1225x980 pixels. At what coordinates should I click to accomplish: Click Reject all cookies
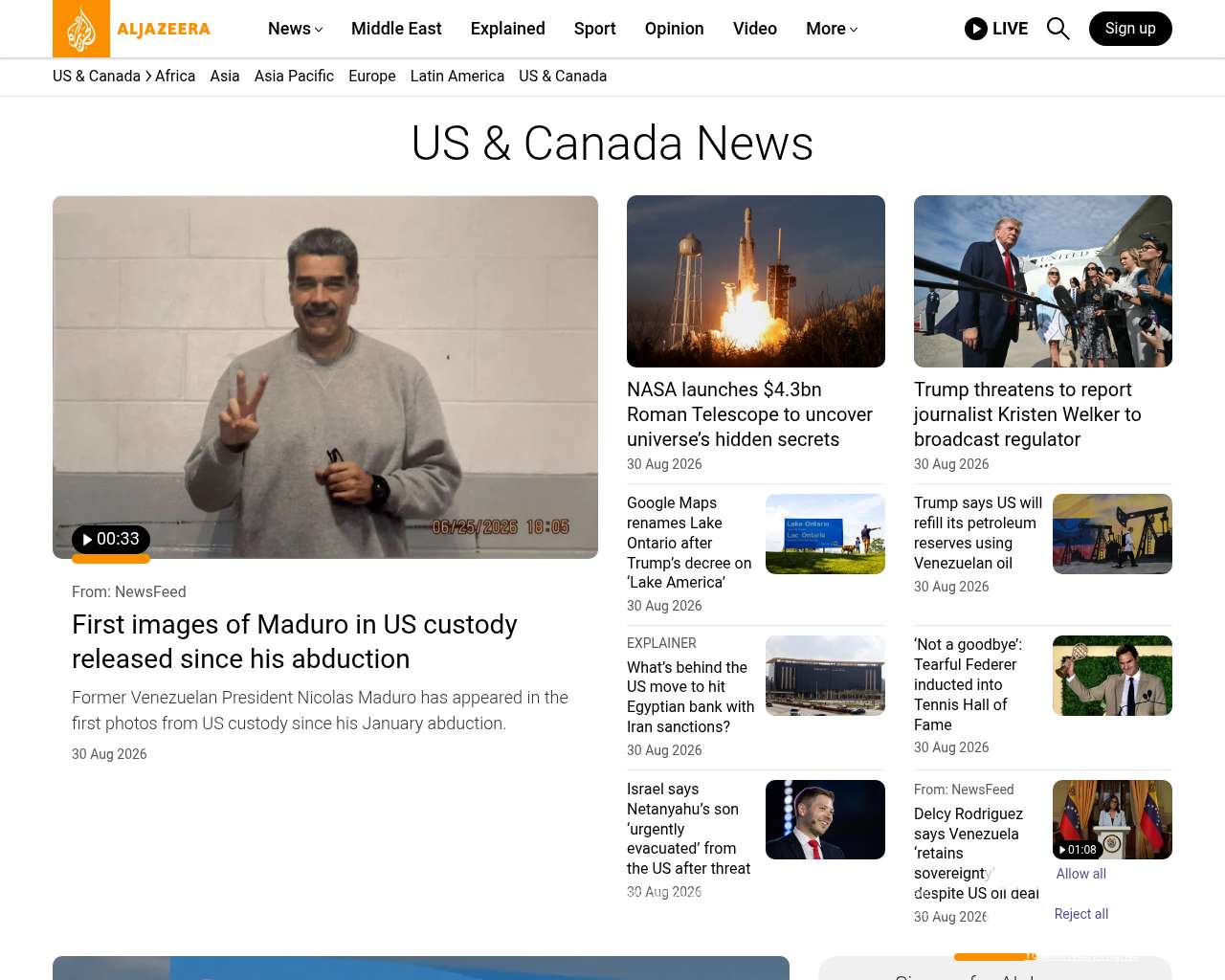coord(1081,914)
